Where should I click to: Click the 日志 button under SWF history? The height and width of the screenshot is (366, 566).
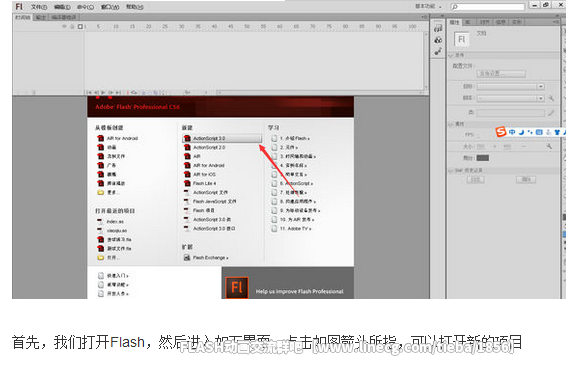click(475, 179)
